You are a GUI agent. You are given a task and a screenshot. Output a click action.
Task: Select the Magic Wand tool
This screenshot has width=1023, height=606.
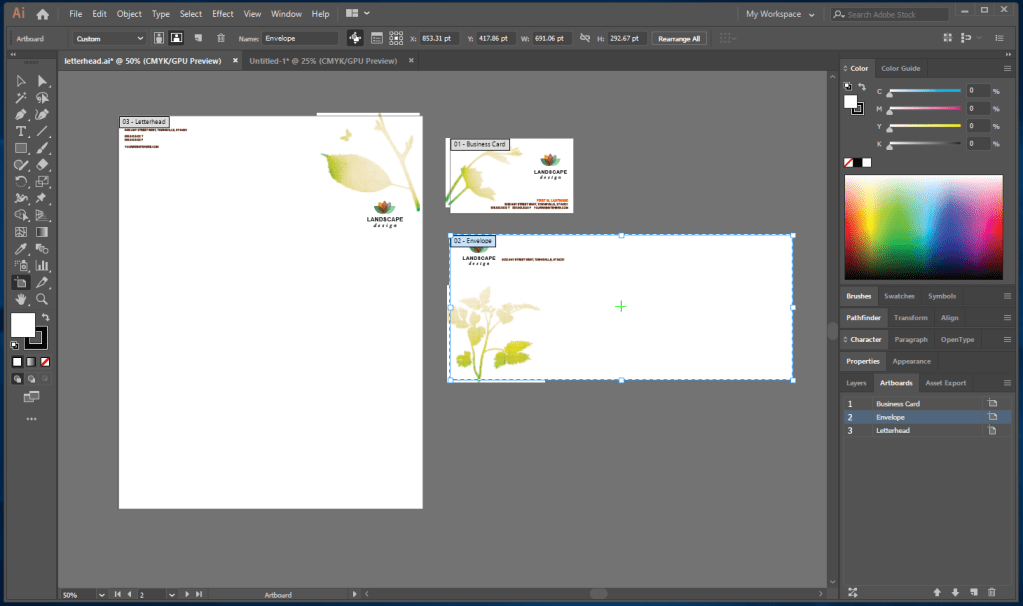coord(20,98)
